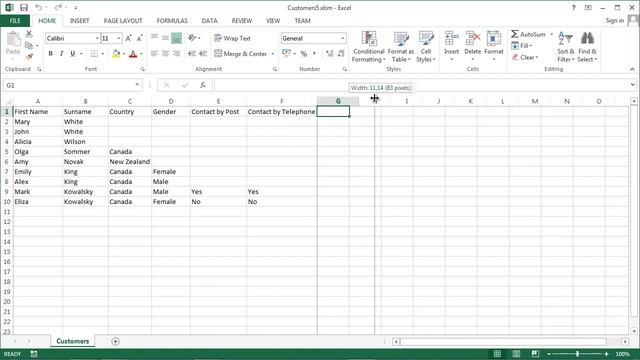The image size is (640, 360).
Task: Open Cell Styles gallery
Action: click(426, 47)
